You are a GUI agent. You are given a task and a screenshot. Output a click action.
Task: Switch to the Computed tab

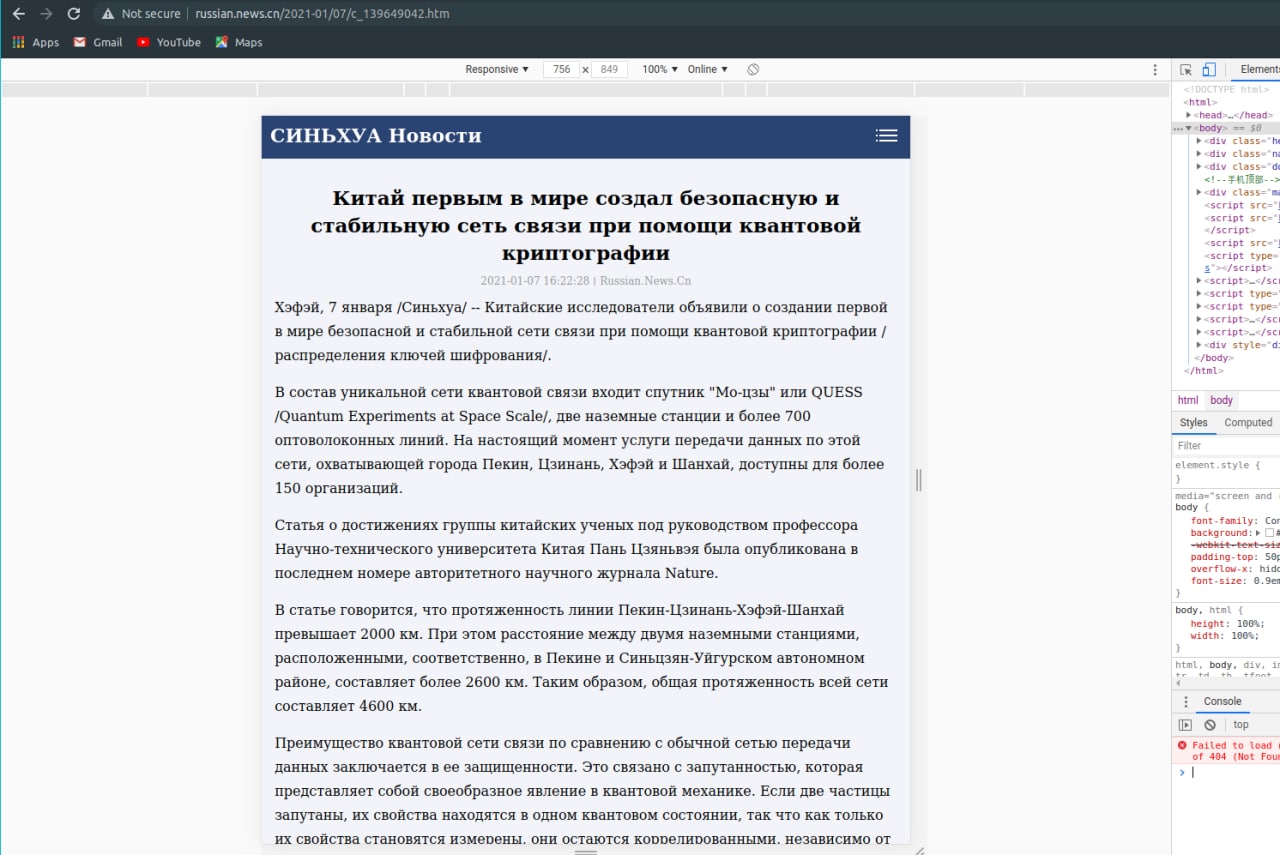click(x=1248, y=423)
